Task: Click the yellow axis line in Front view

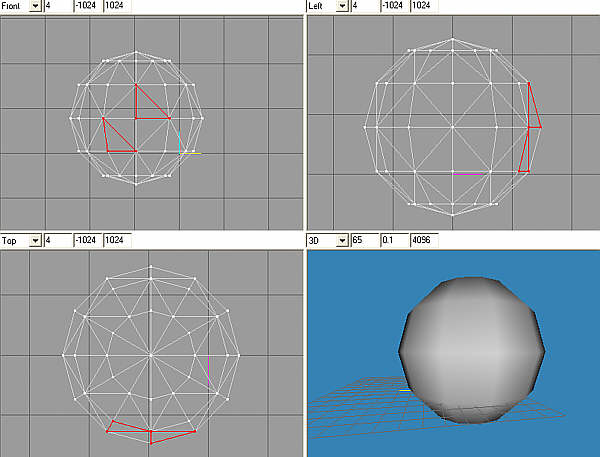Action: click(190, 153)
